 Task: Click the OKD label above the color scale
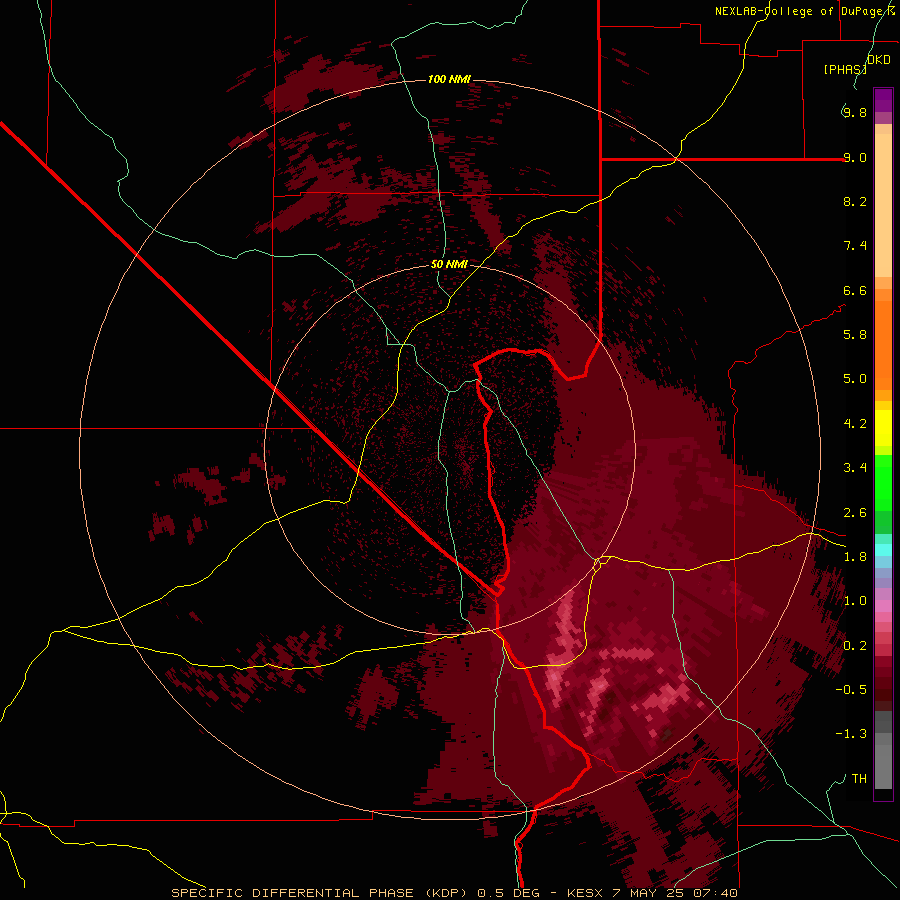(x=878, y=60)
